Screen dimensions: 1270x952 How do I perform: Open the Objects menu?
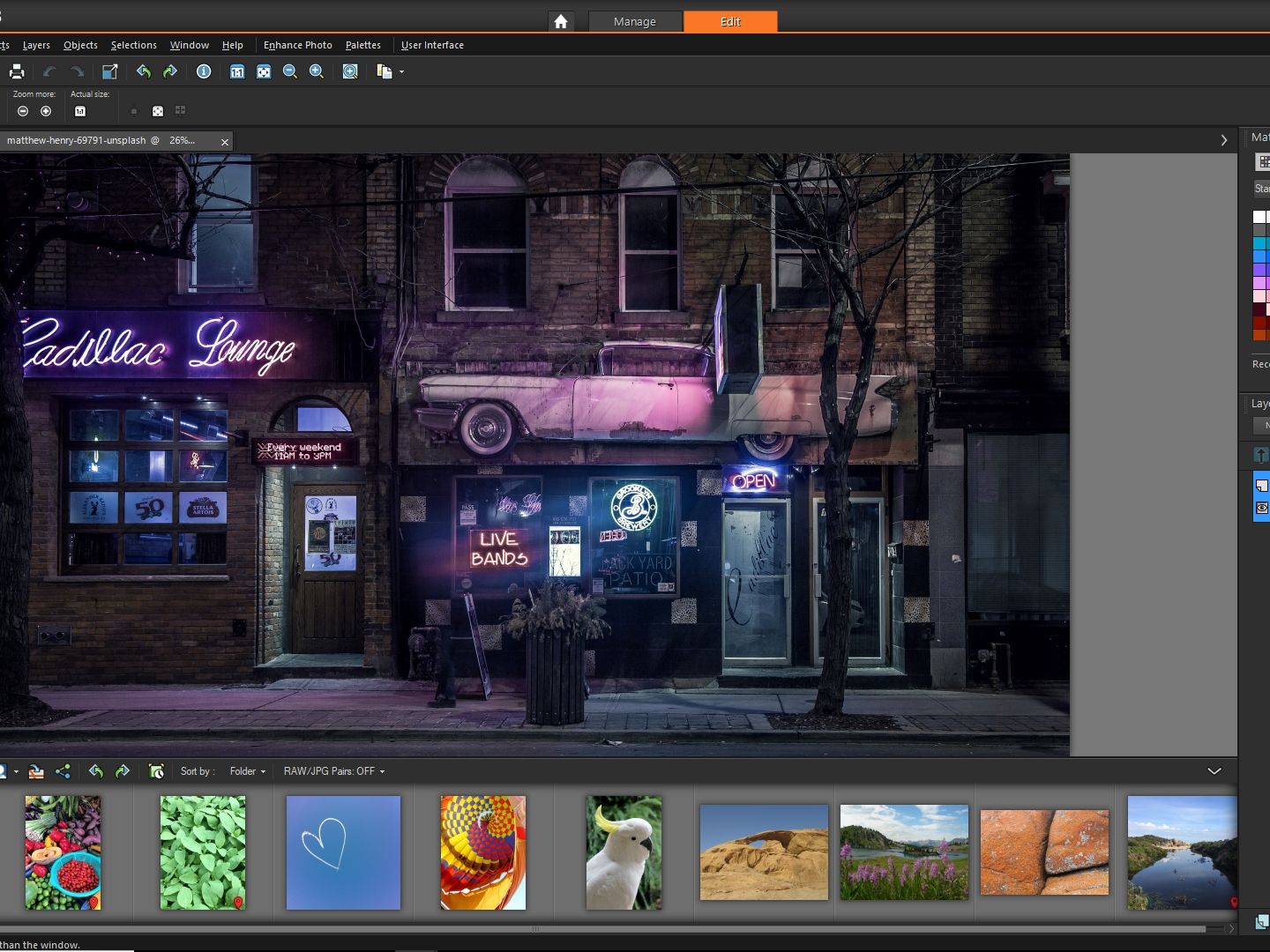point(80,45)
